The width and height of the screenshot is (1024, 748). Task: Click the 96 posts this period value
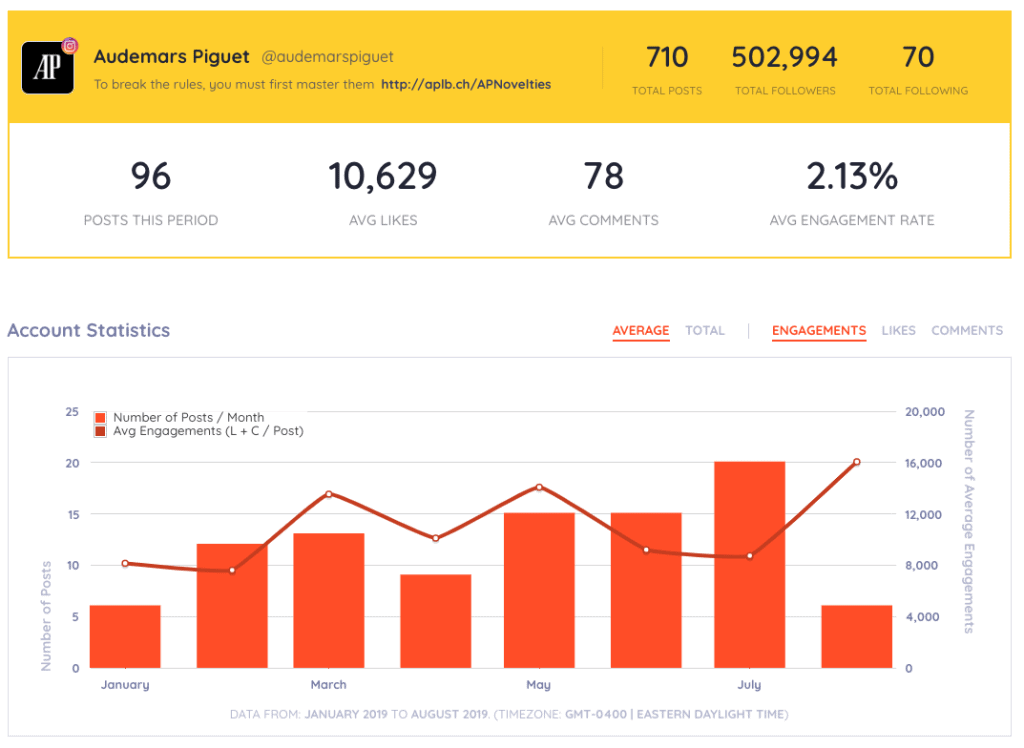click(151, 176)
